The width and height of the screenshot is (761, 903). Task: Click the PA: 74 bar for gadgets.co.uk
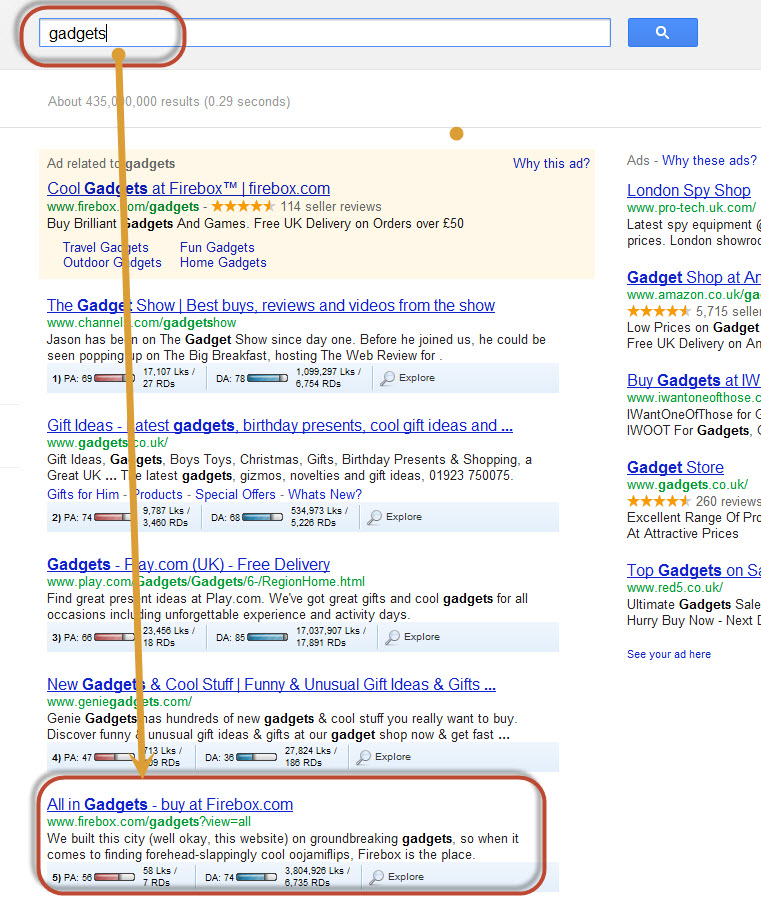click(x=114, y=517)
